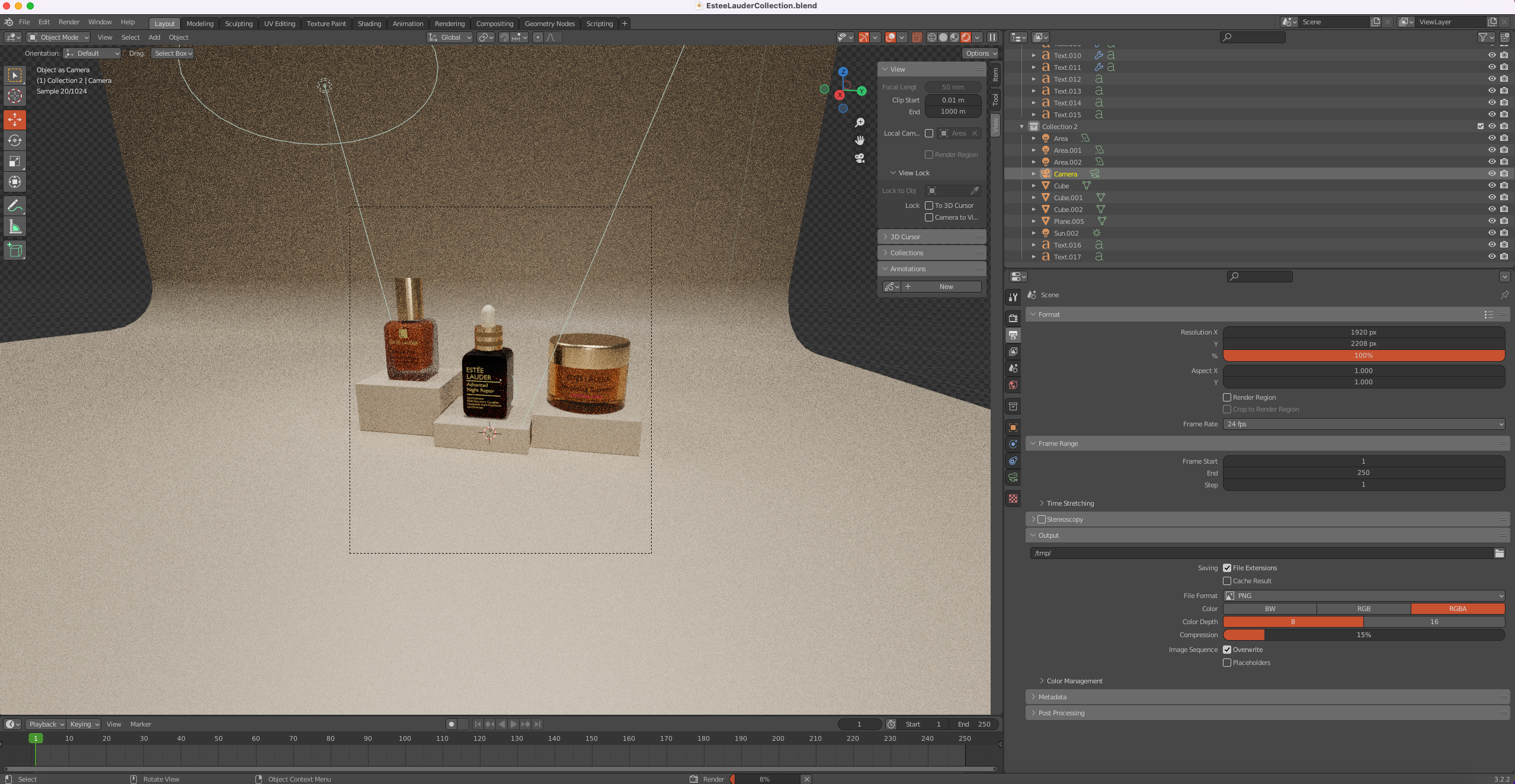Open the Texture properties checker icon
Viewport: 1515px width, 784px height.
[x=1013, y=499]
